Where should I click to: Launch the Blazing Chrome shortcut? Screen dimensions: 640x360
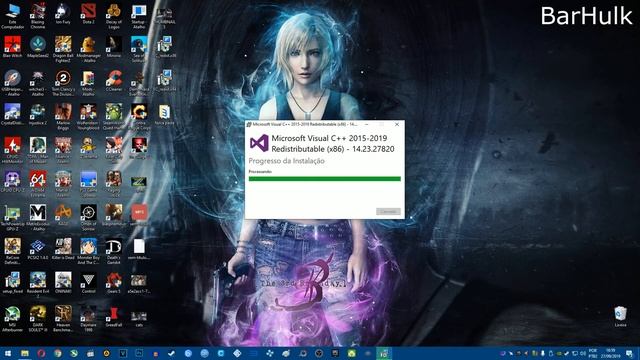(x=38, y=16)
